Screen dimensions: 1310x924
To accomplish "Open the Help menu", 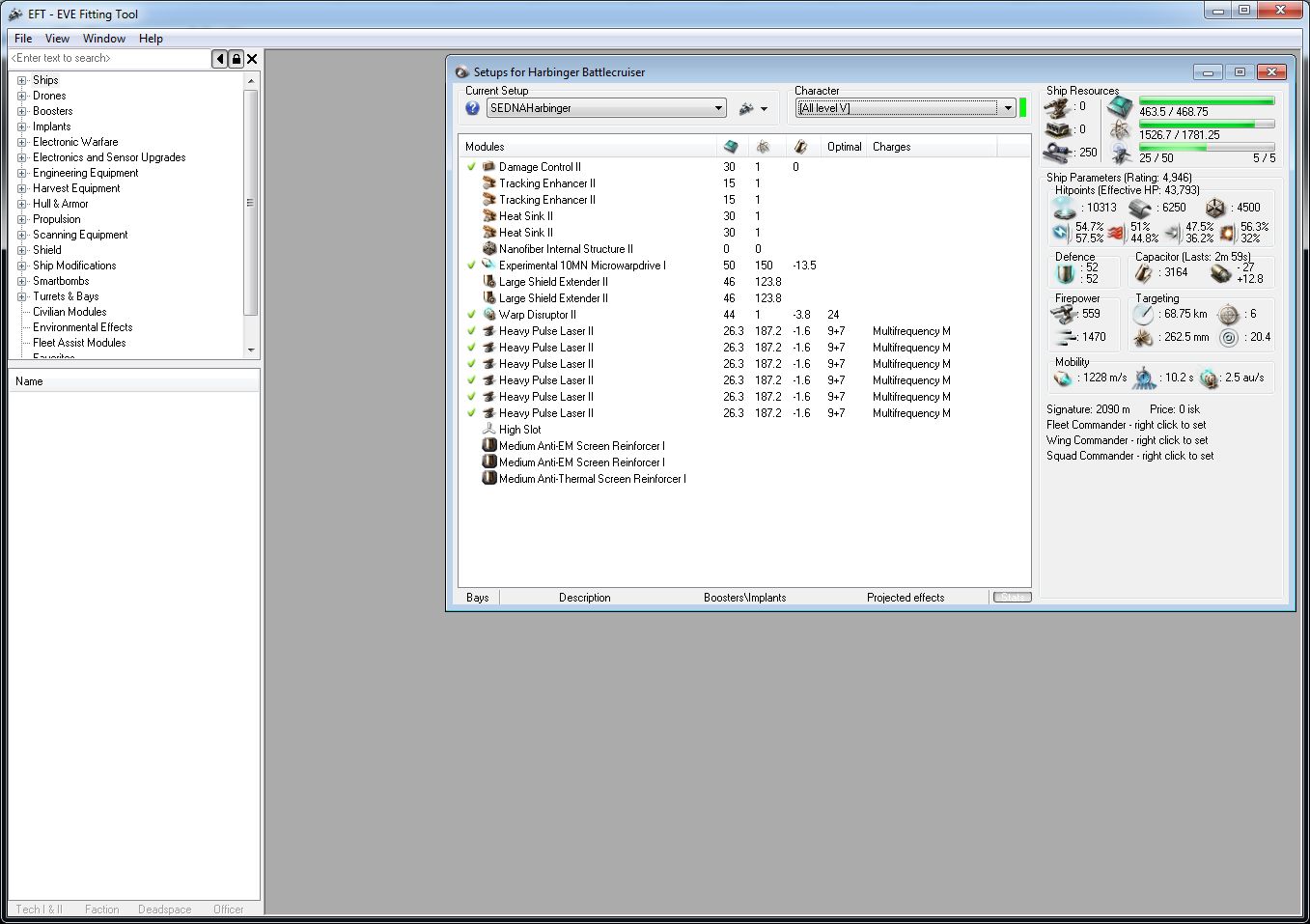I will 151,39.
